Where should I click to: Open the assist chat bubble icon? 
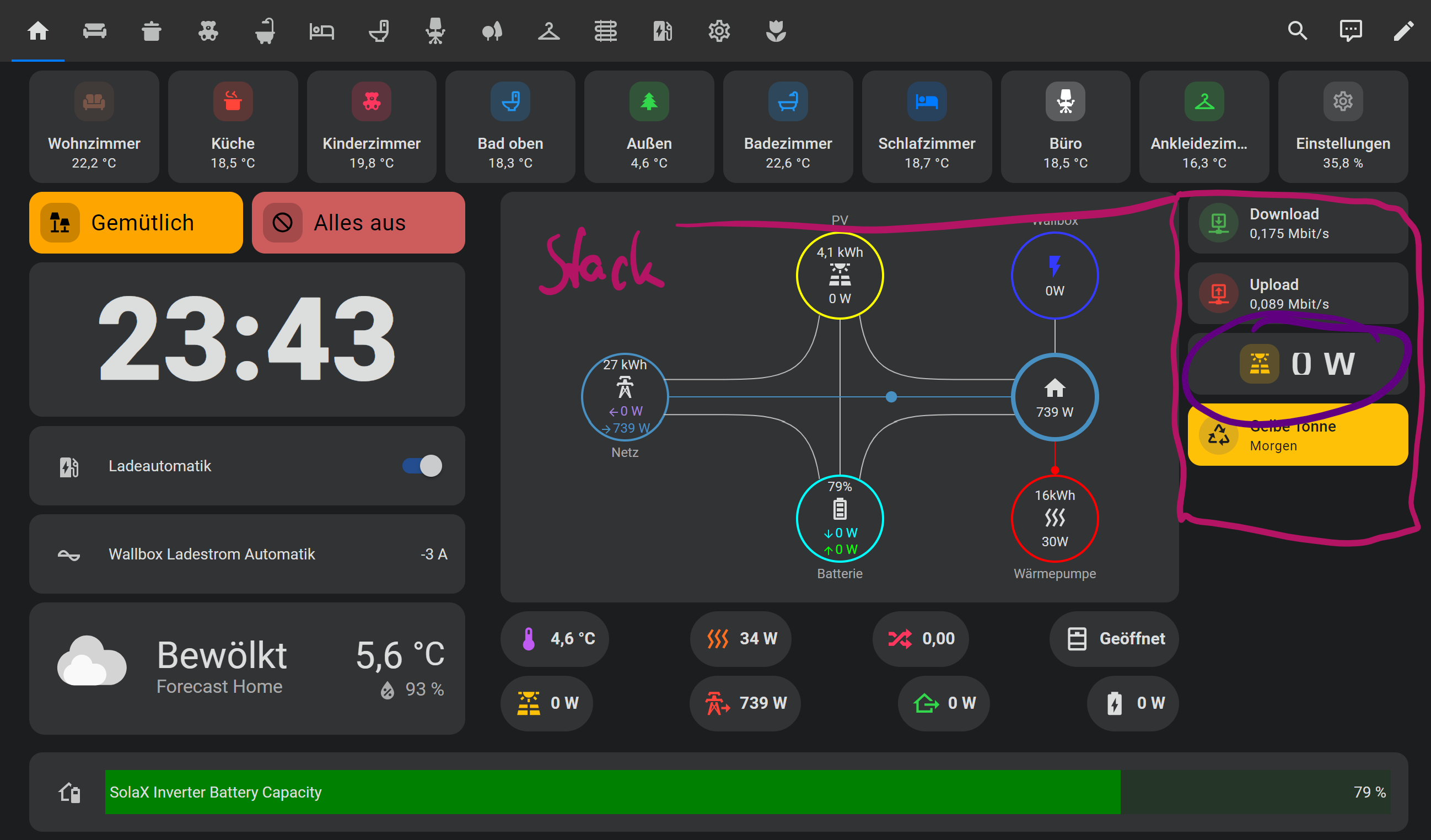pos(1351,31)
